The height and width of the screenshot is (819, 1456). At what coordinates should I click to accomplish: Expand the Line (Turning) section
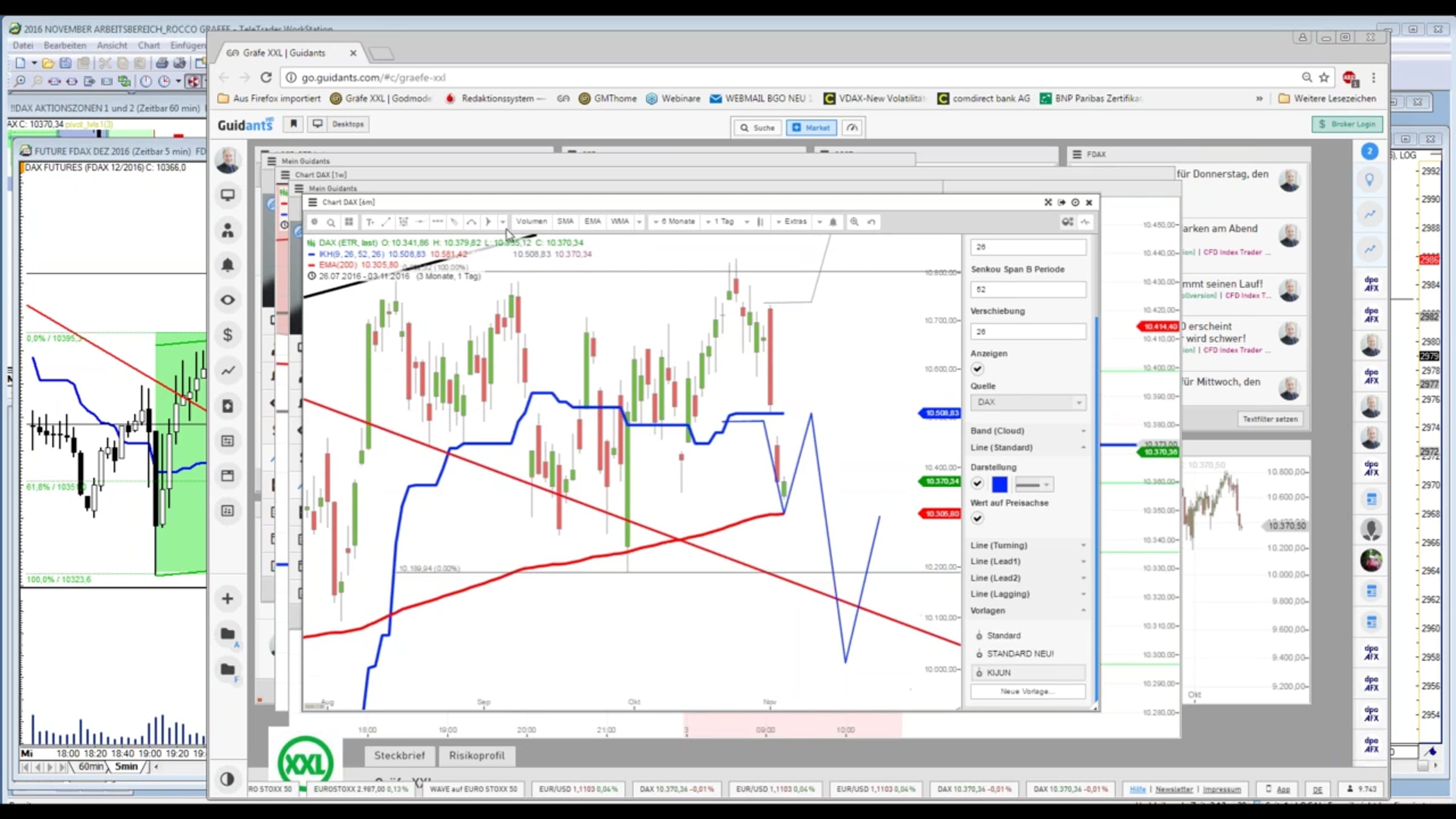point(1028,545)
